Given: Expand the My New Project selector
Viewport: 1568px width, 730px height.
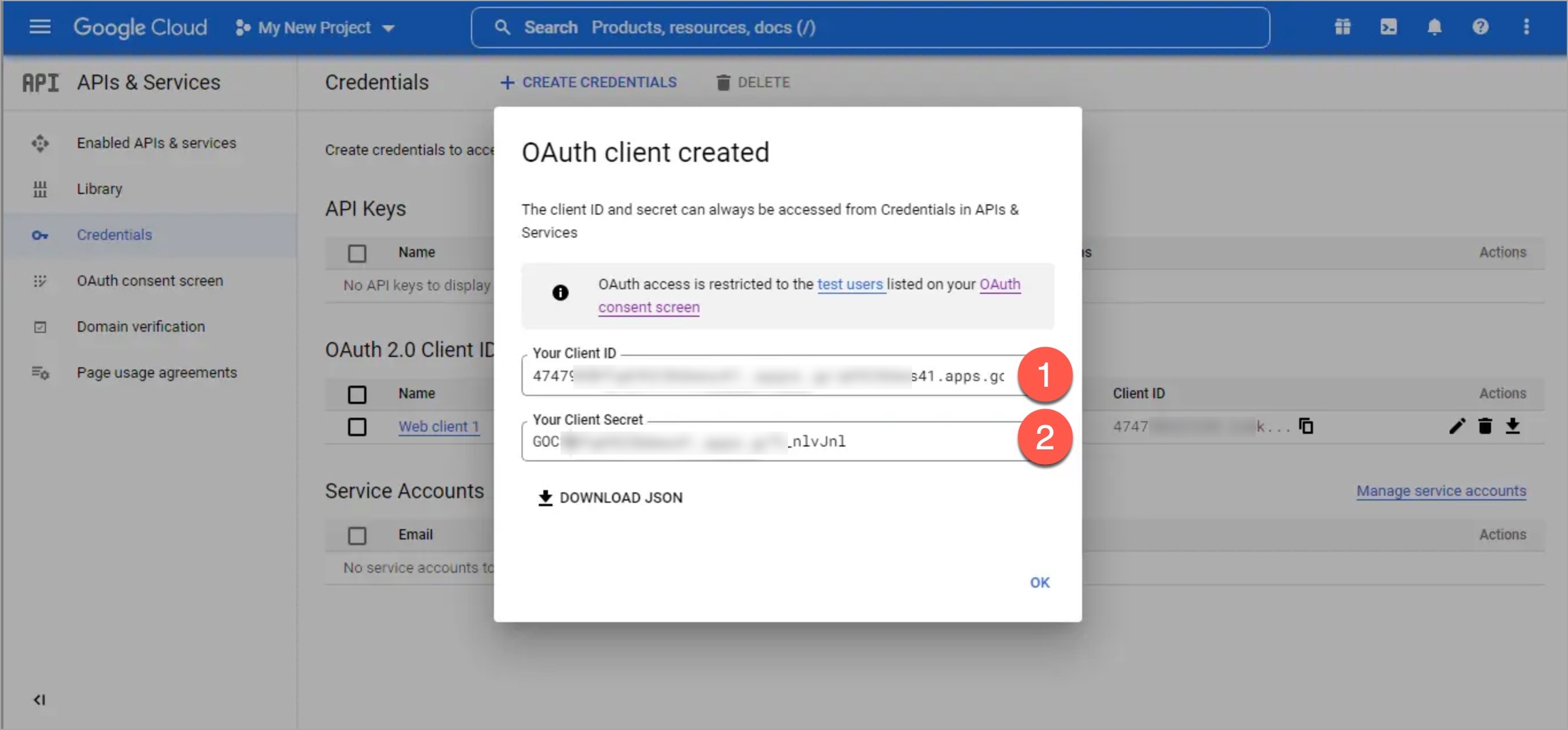Looking at the screenshot, I should pyautogui.click(x=315, y=28).
